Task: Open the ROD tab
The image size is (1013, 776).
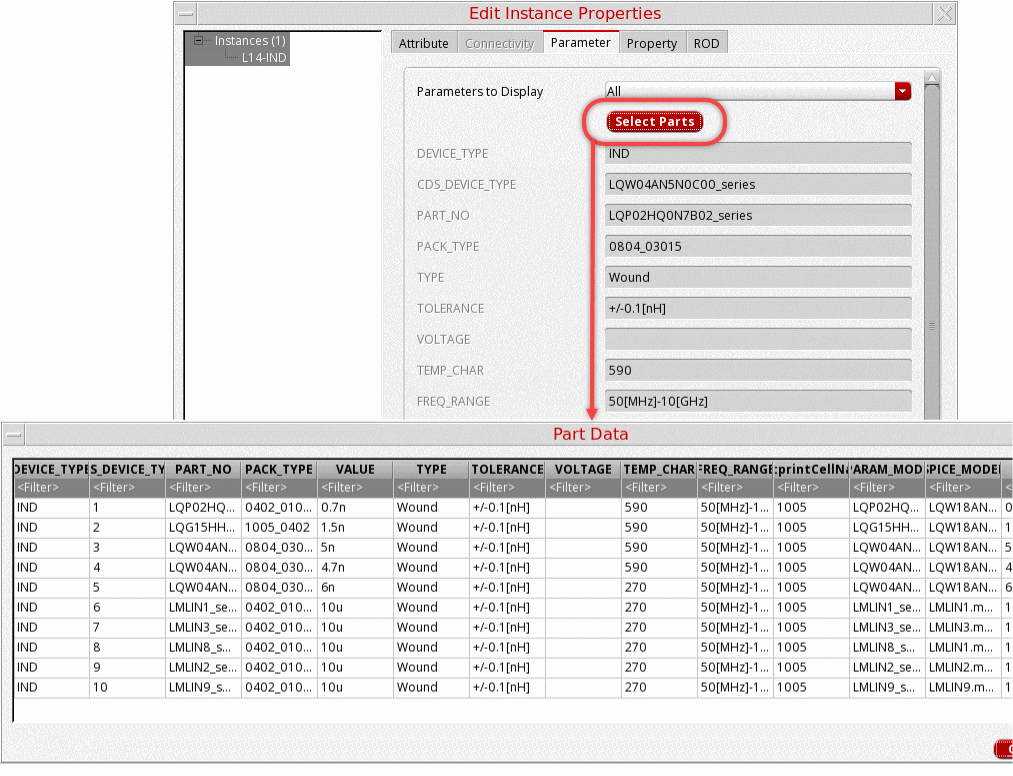Action: click(706, 43)
